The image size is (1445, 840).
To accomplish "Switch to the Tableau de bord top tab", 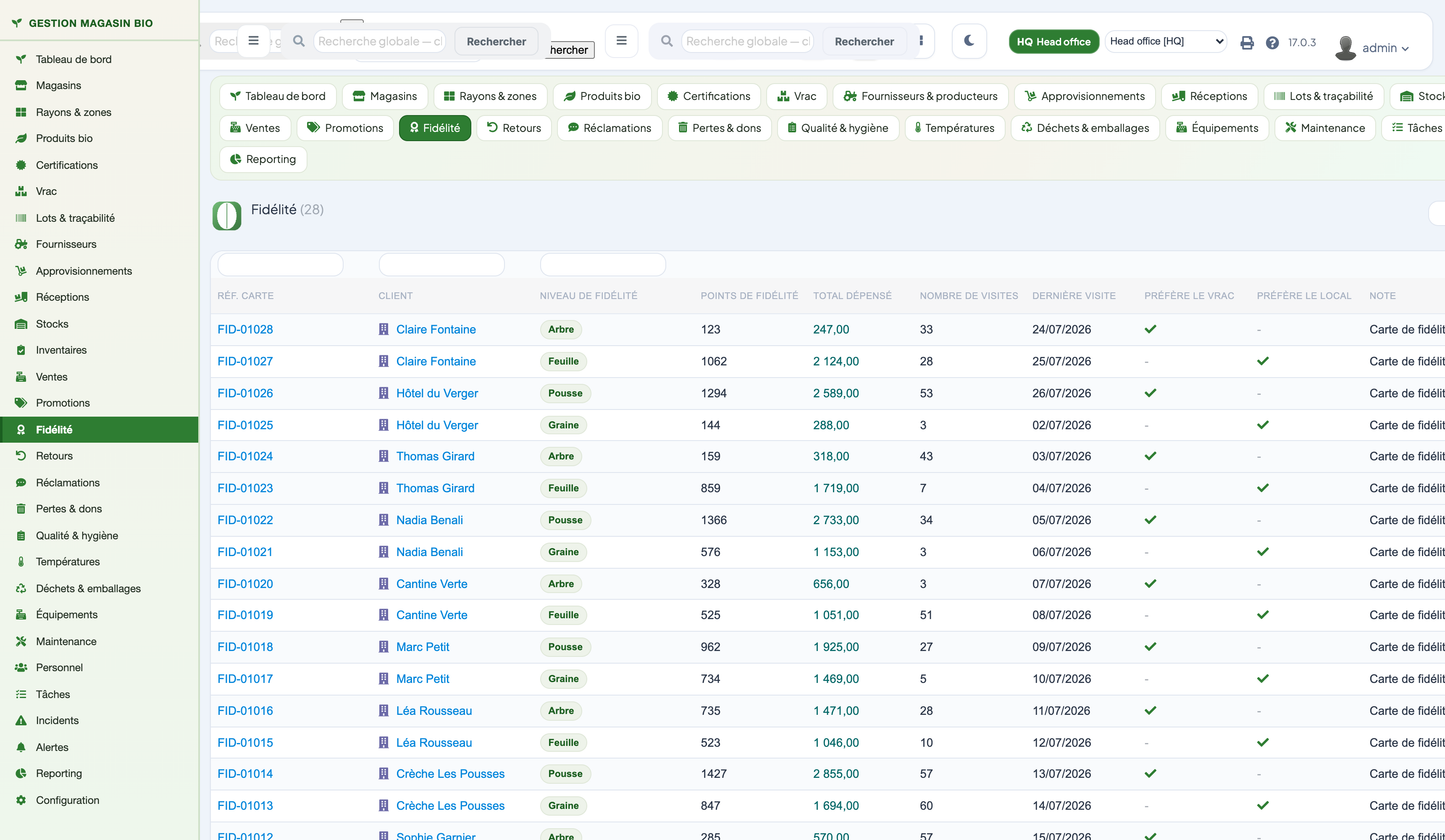I will pyautogui.click(x=278, y=96).
